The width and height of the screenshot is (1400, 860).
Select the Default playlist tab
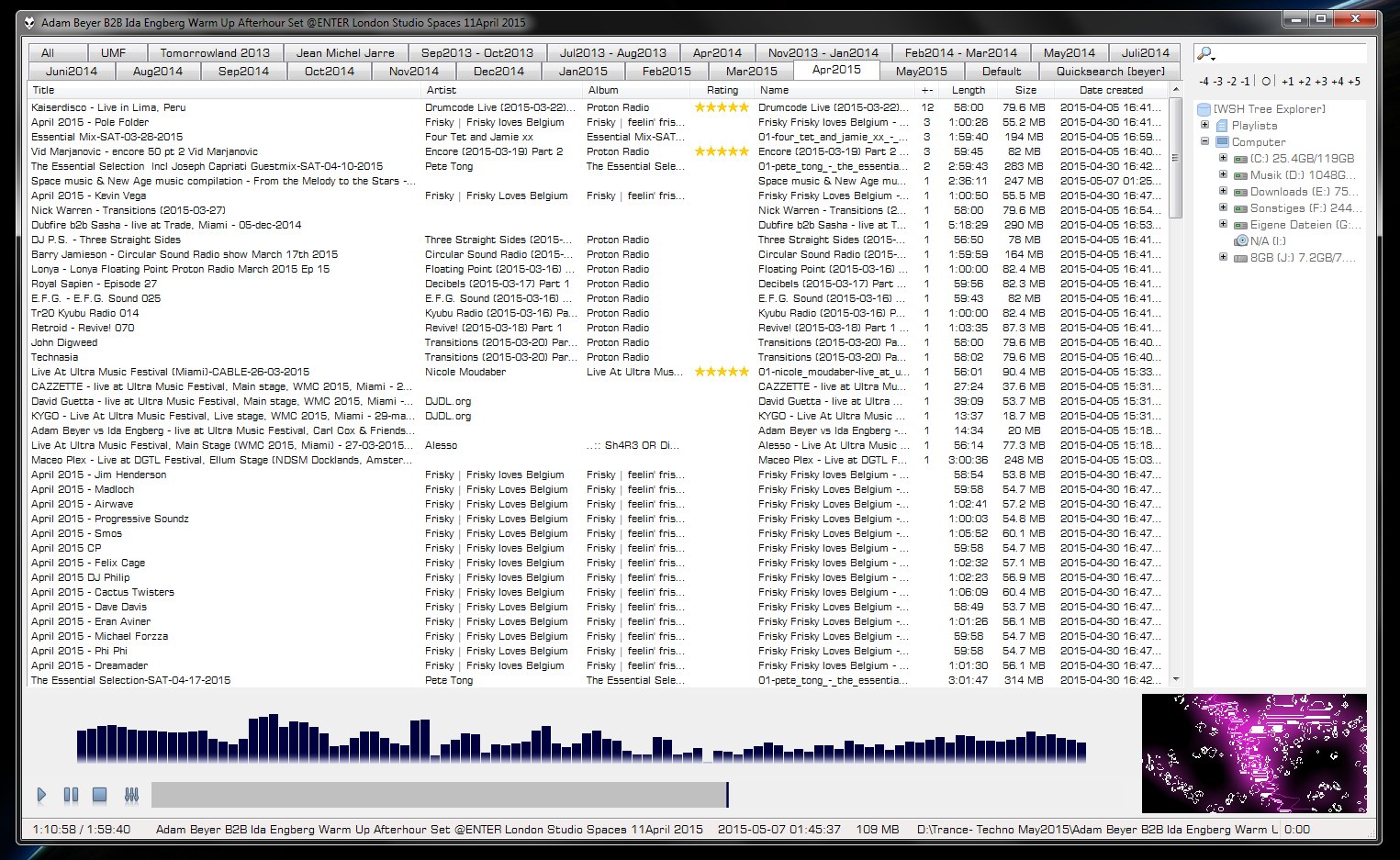(1002, 71)
